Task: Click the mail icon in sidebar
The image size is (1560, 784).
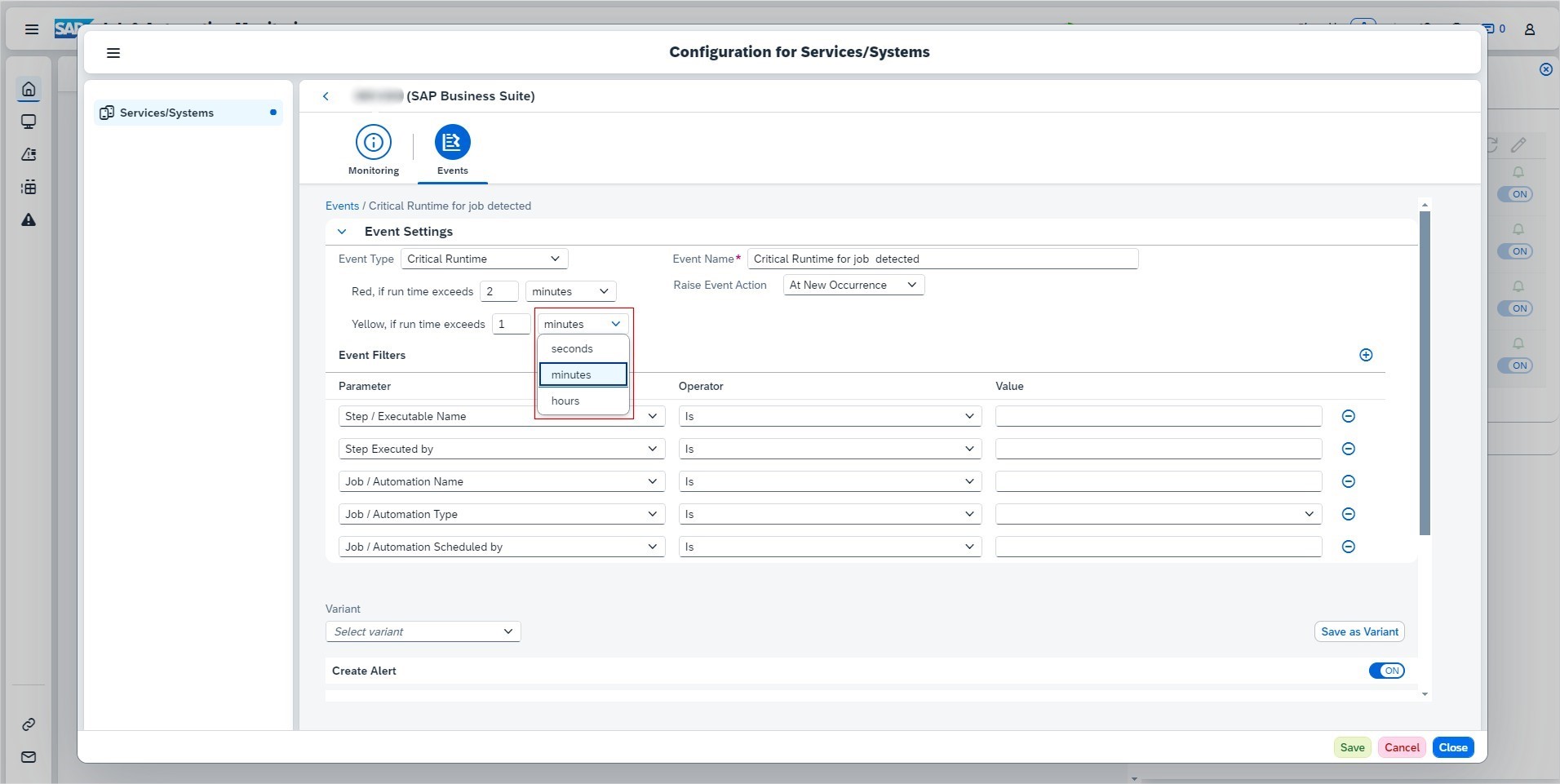Action: click(29, 757)
